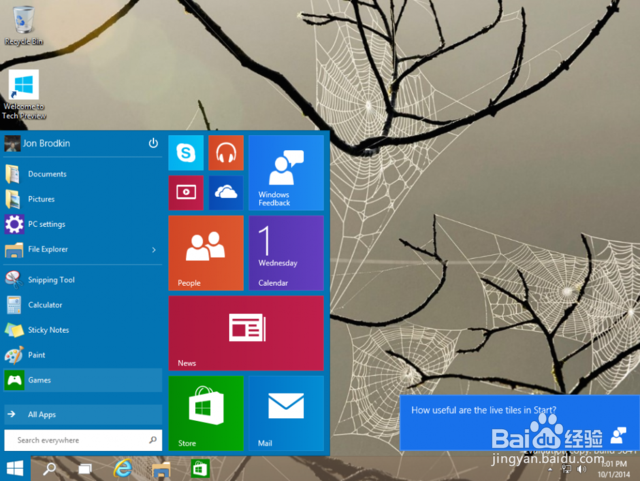Open Store from taskbar

point(200,468)
